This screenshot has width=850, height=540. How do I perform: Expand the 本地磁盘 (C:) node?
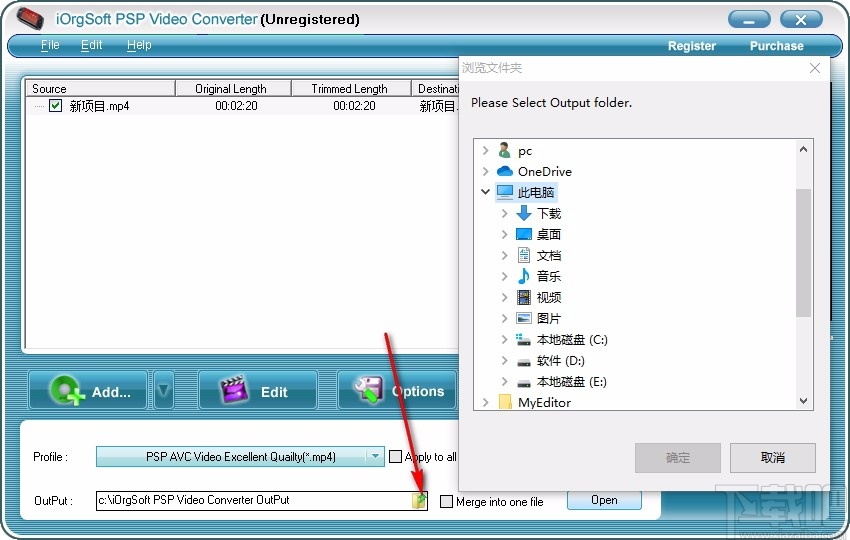click(x=504, y=339)
